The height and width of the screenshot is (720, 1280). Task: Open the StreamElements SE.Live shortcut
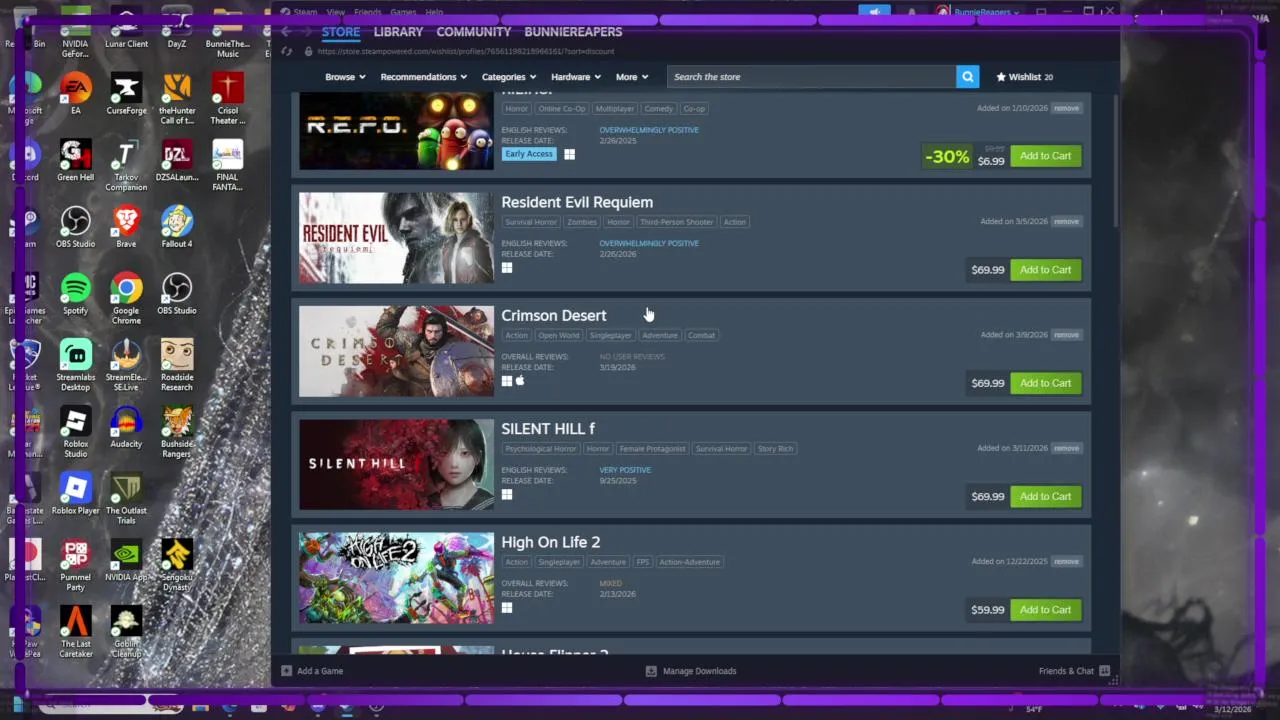click(126, 366)
